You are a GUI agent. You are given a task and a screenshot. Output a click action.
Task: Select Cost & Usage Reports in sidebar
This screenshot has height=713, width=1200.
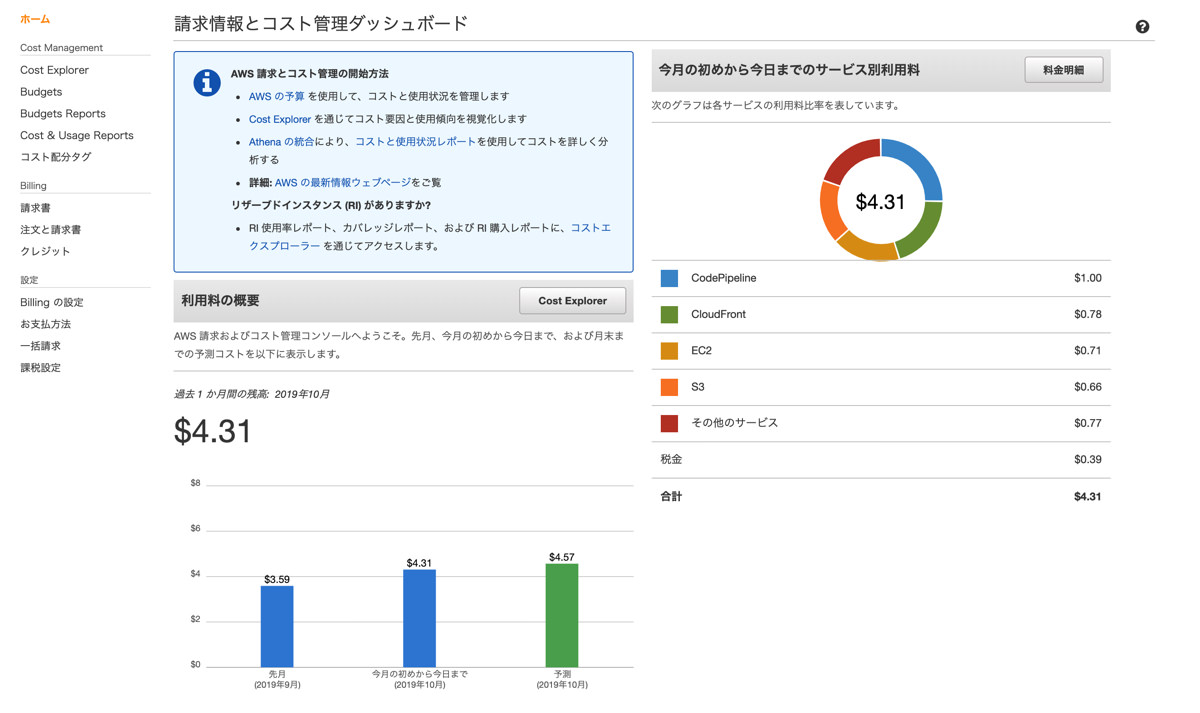coord(76,135)
